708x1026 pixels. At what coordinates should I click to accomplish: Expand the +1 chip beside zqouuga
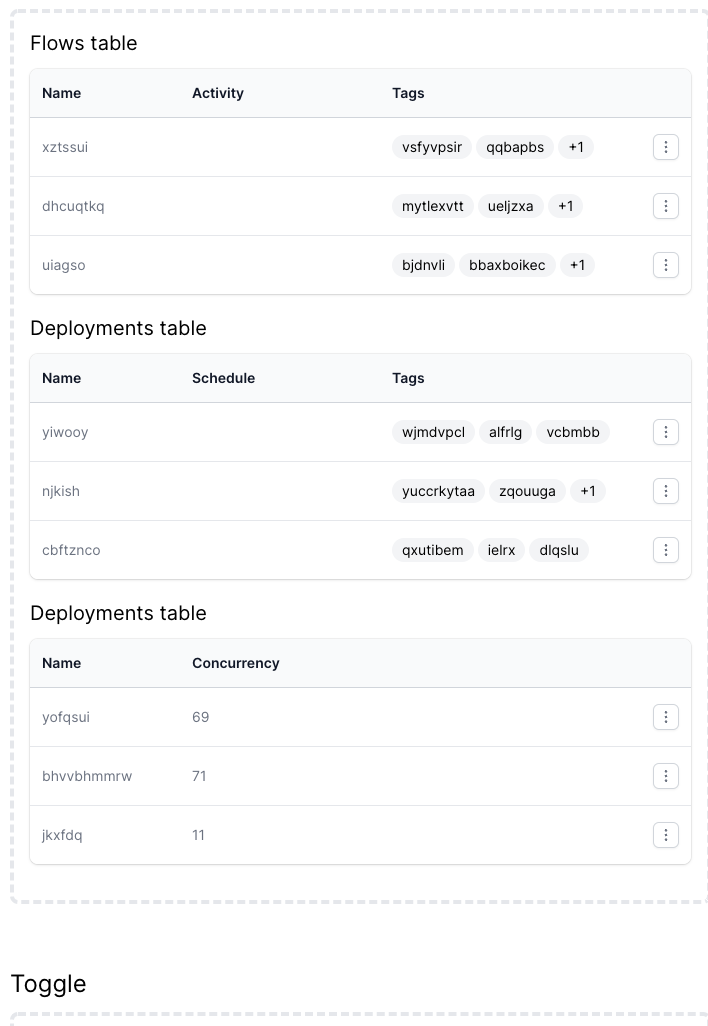pyautogui.click(x=588, y=490)
